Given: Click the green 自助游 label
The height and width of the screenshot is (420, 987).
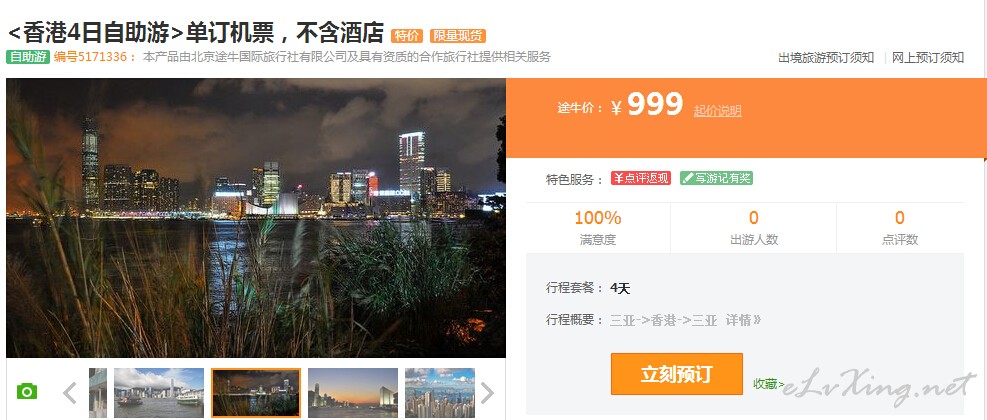Looking at the screenshot, I should pyautogui.click(x=28, y=57).
